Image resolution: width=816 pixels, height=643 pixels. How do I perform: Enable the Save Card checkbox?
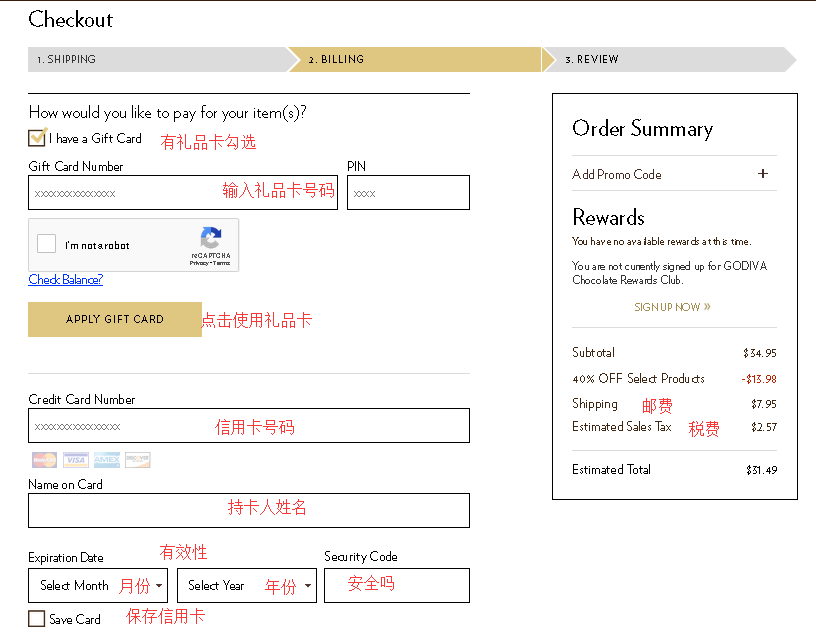[x=37, y=619]
